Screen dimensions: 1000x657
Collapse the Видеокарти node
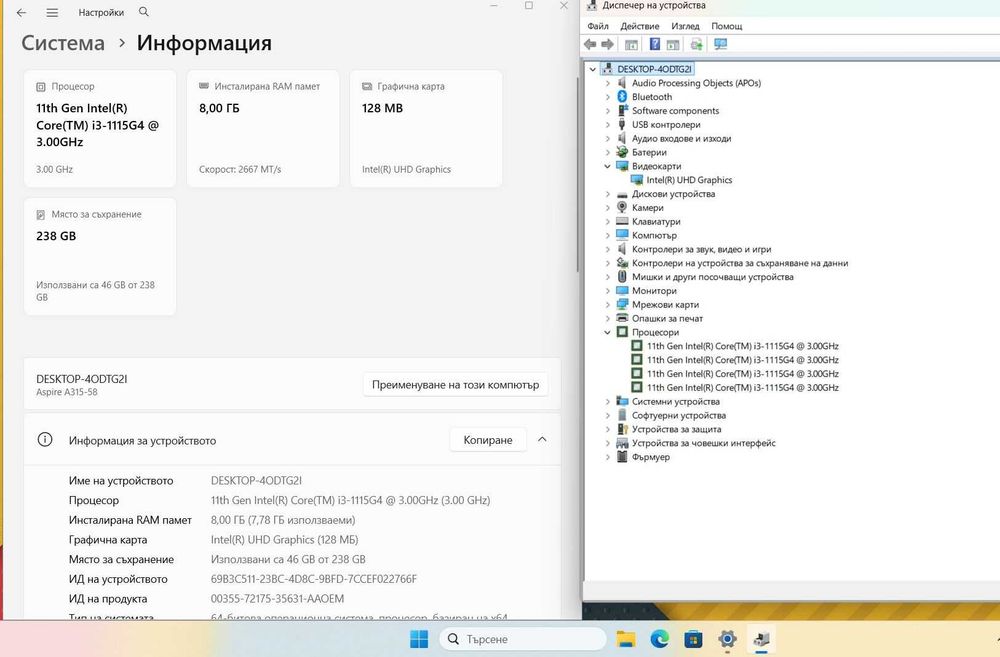coord(608,166)
